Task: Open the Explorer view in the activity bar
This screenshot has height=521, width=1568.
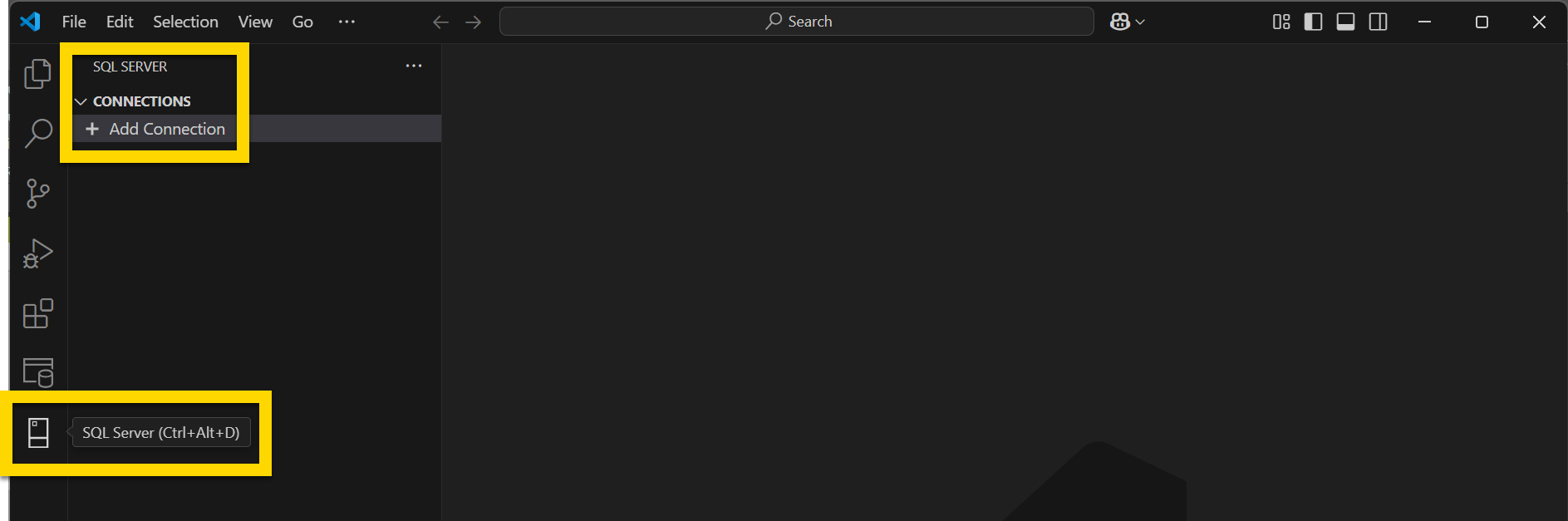Action: [x=37, y=73]
